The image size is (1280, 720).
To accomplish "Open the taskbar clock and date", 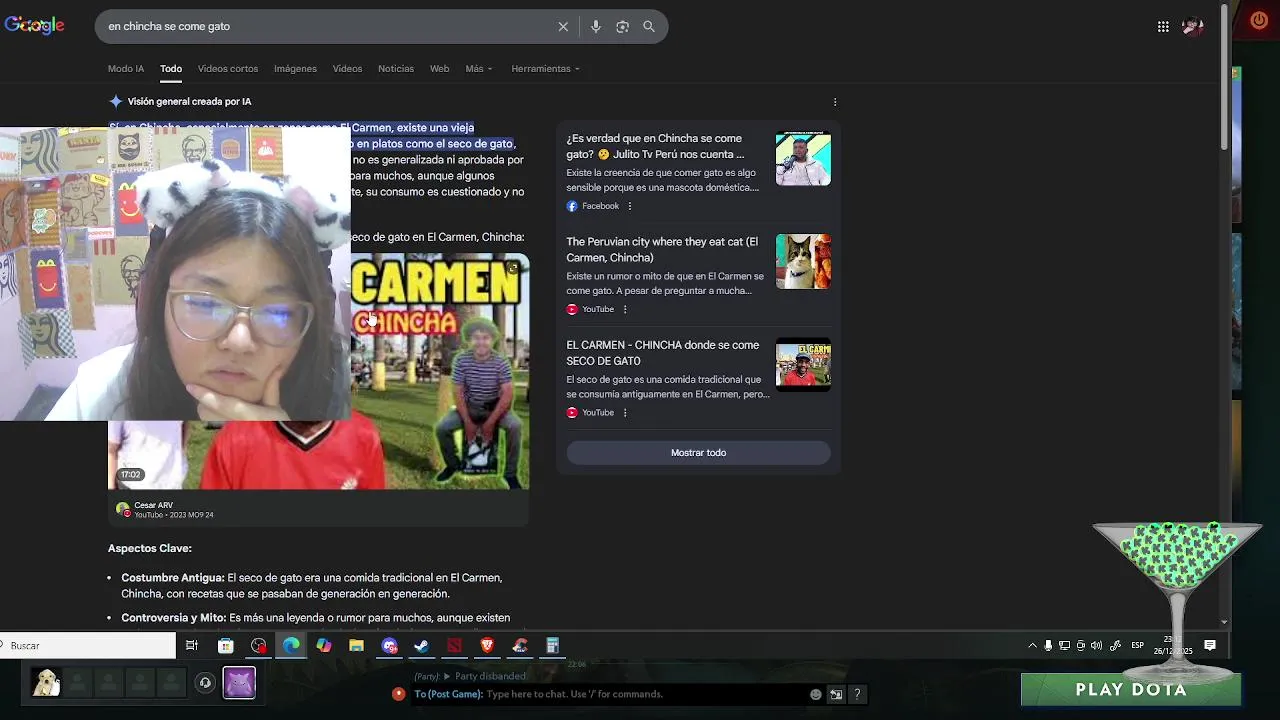I will click(x=1175, y=646).
